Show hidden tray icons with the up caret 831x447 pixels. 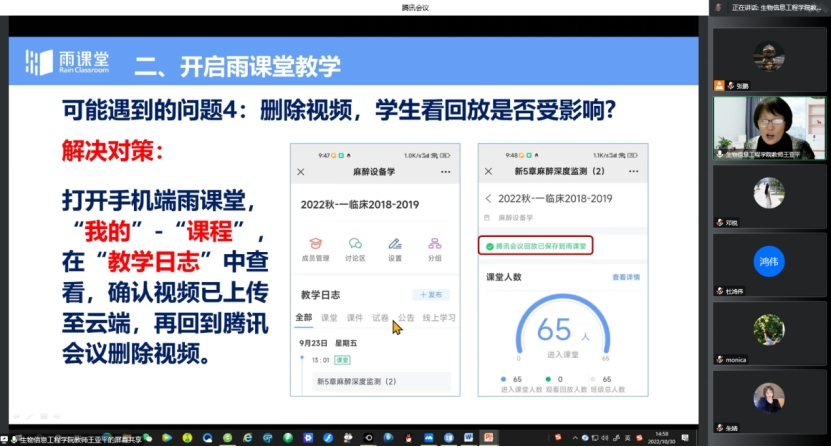point(575,438)
